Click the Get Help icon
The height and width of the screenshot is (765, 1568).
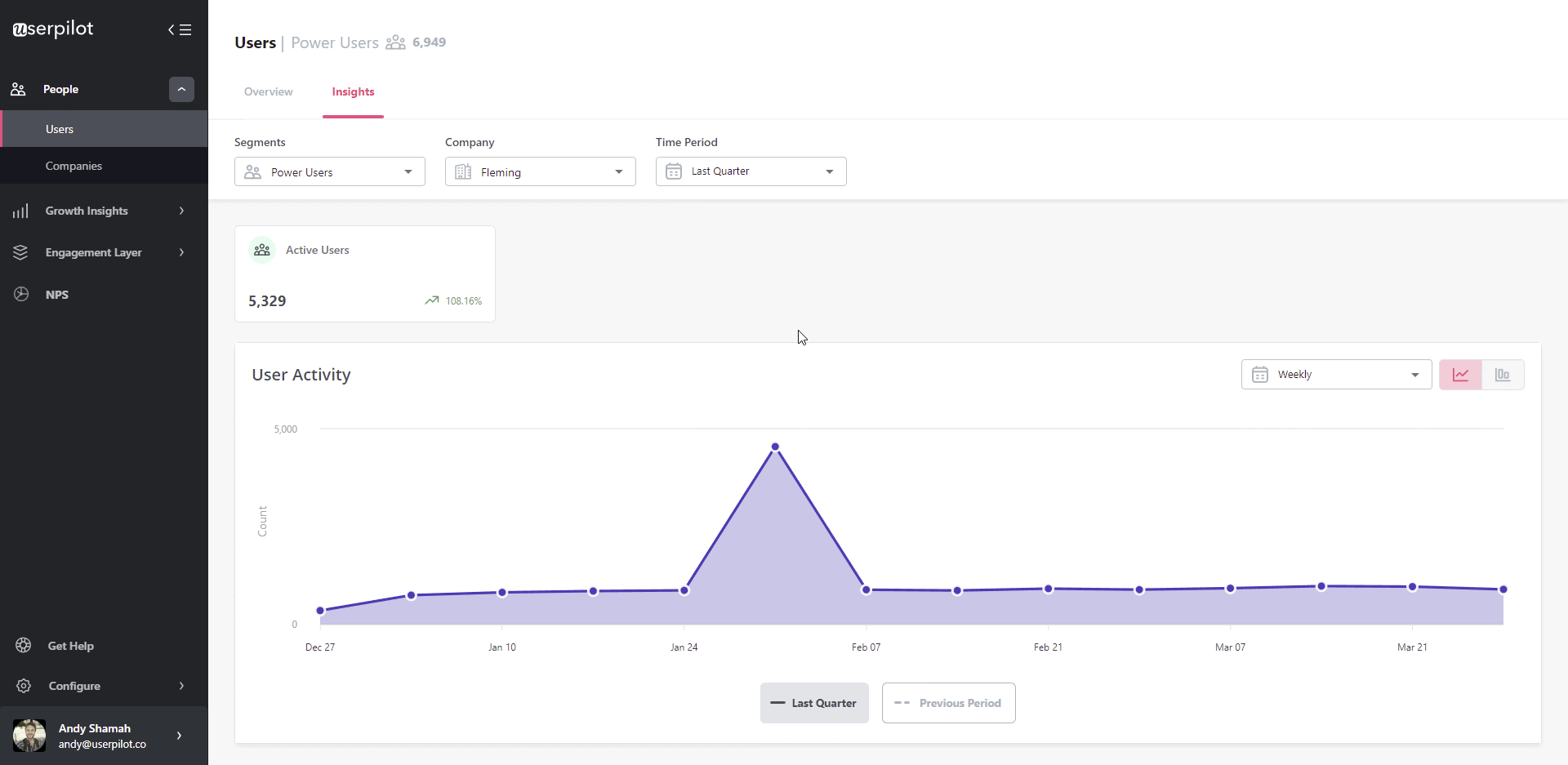23,645
